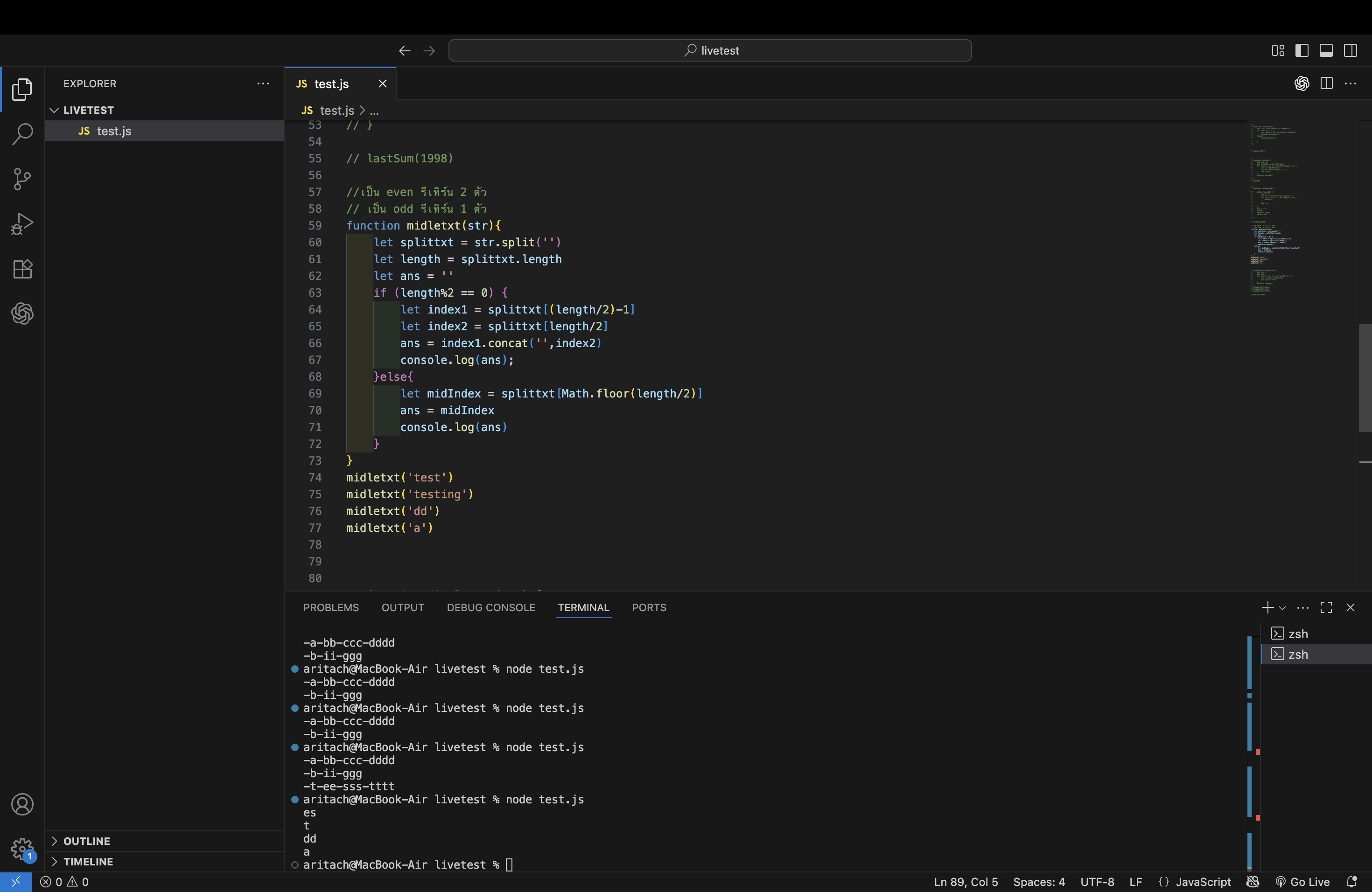
Task: Open ChatGPT icon in activity bar
Action: [x=22, y=314]
